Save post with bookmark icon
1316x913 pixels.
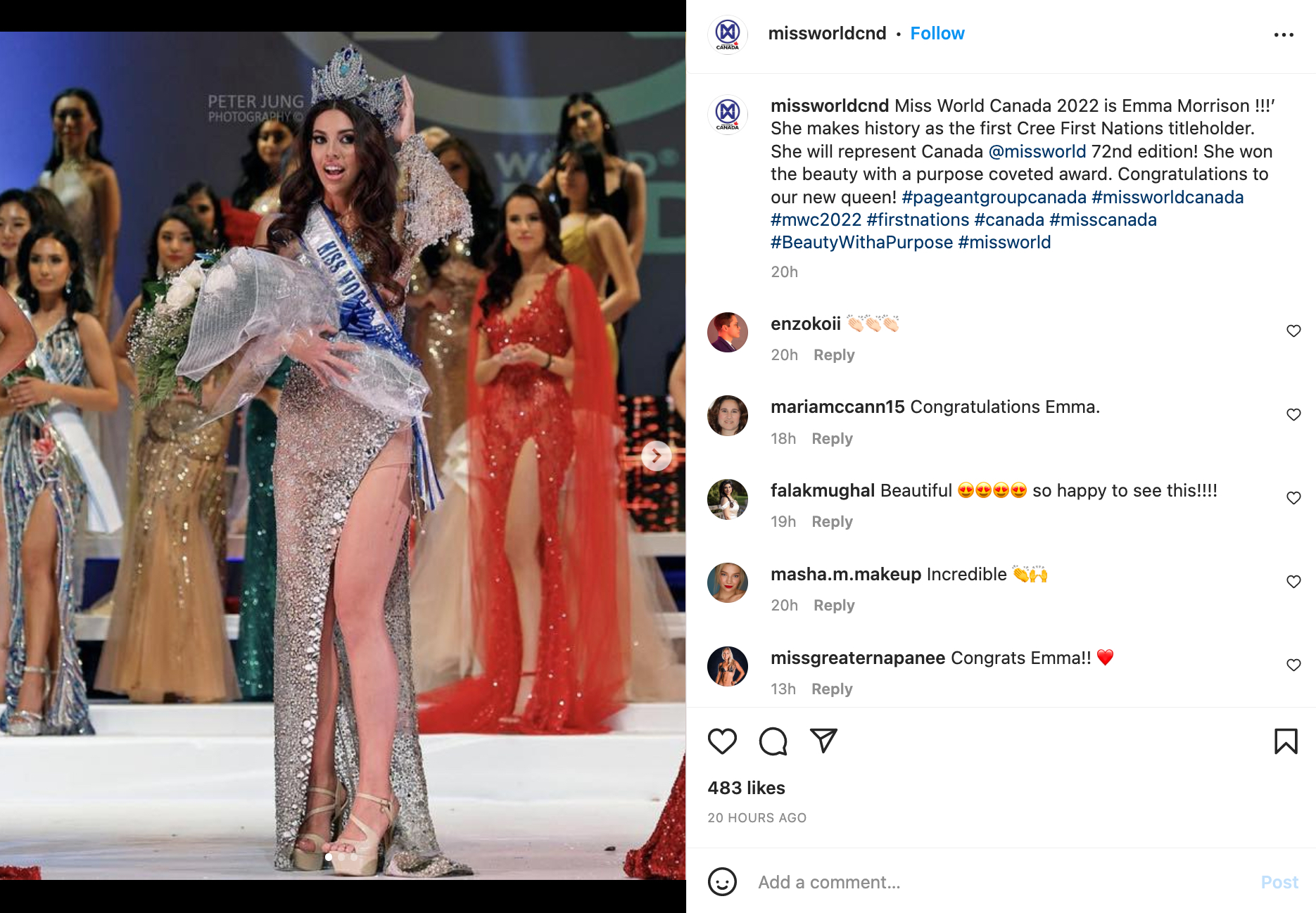coord(1286,741)
